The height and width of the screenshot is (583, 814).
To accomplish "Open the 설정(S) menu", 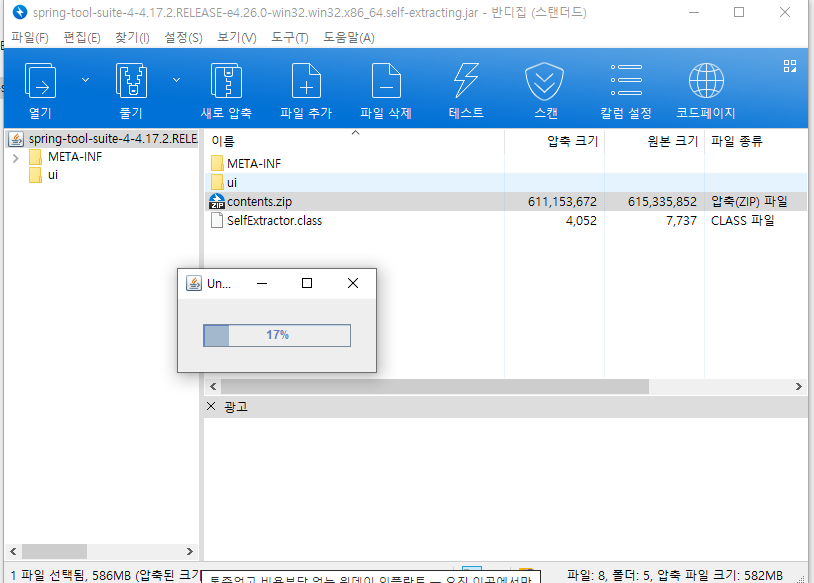I will 183,37.
